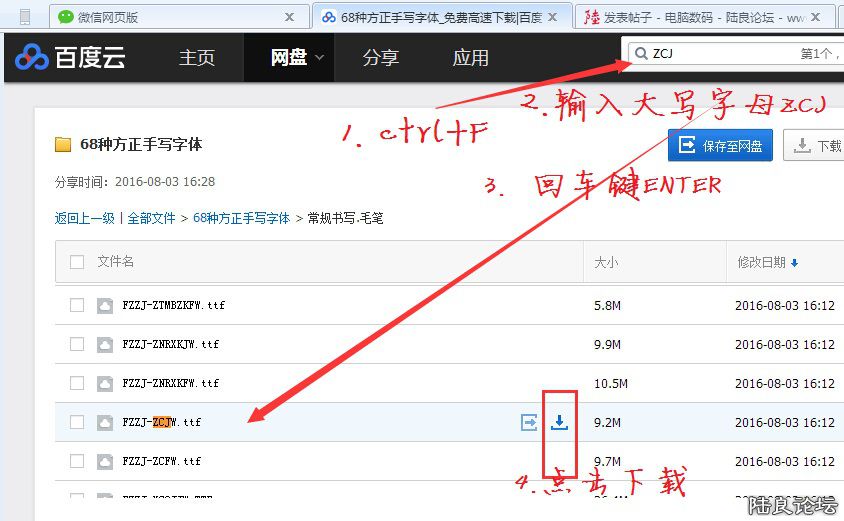Click the Baidu Cloud logo

[x=70, y=58]
